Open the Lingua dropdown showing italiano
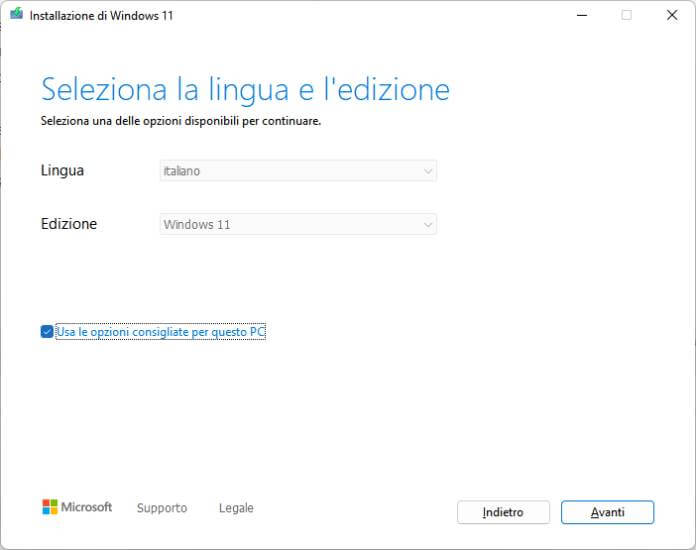 point(298,171)
